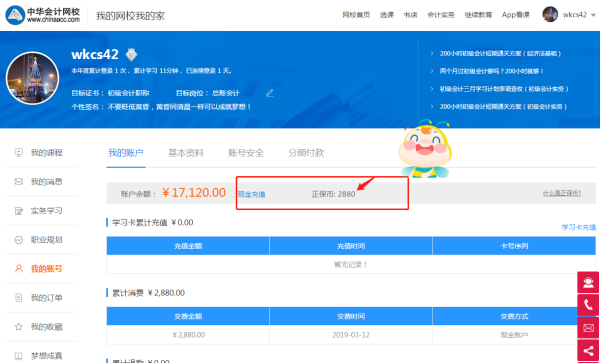600x363 pixels.
Task: Click the 我的课程 sidebar icon
Action: pyautogui.click(x=18, y=153)
